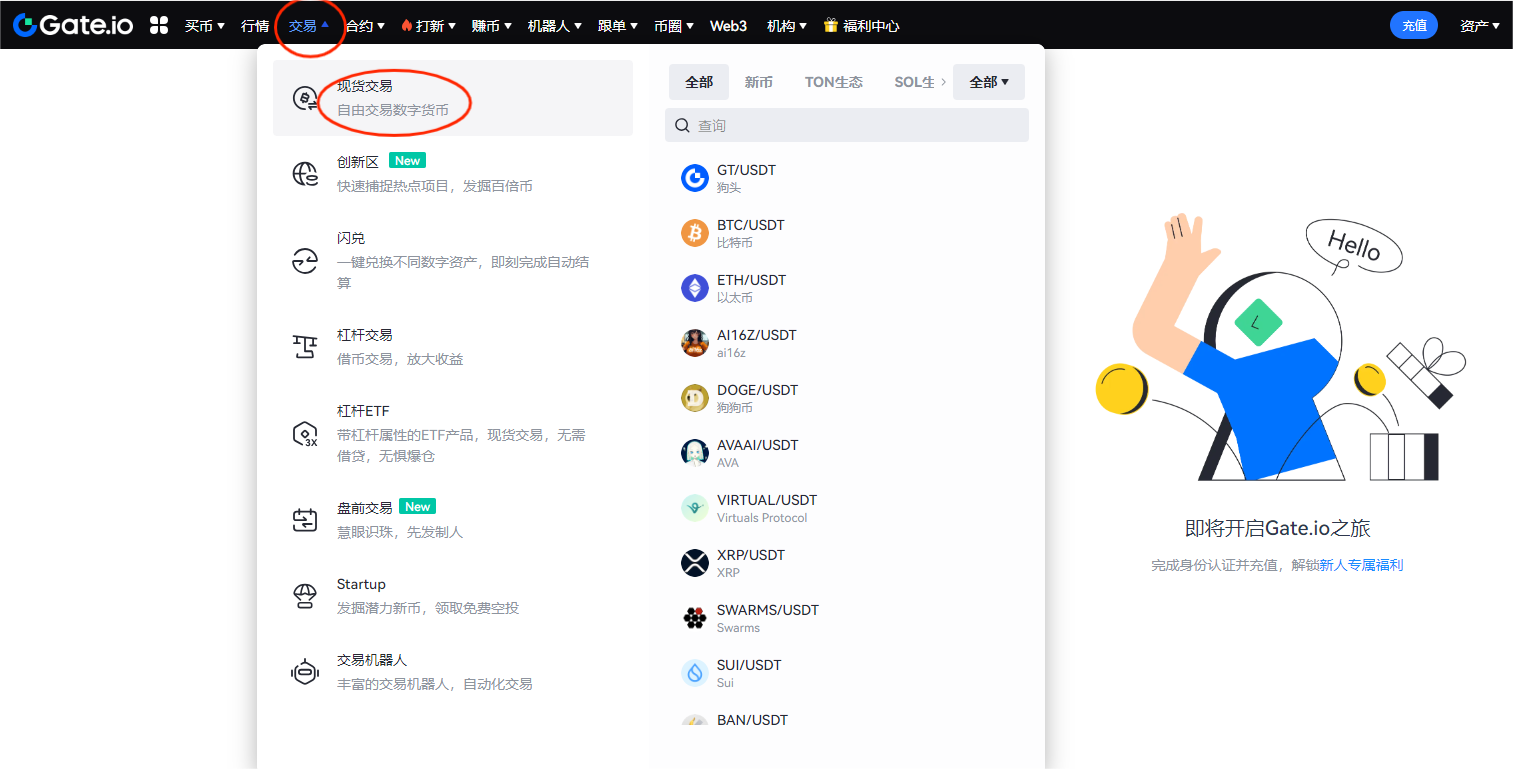The height and width of the screenshot is (769, 1513).
Task: Select the TON生态 tab
Action: tap(833, 82)
